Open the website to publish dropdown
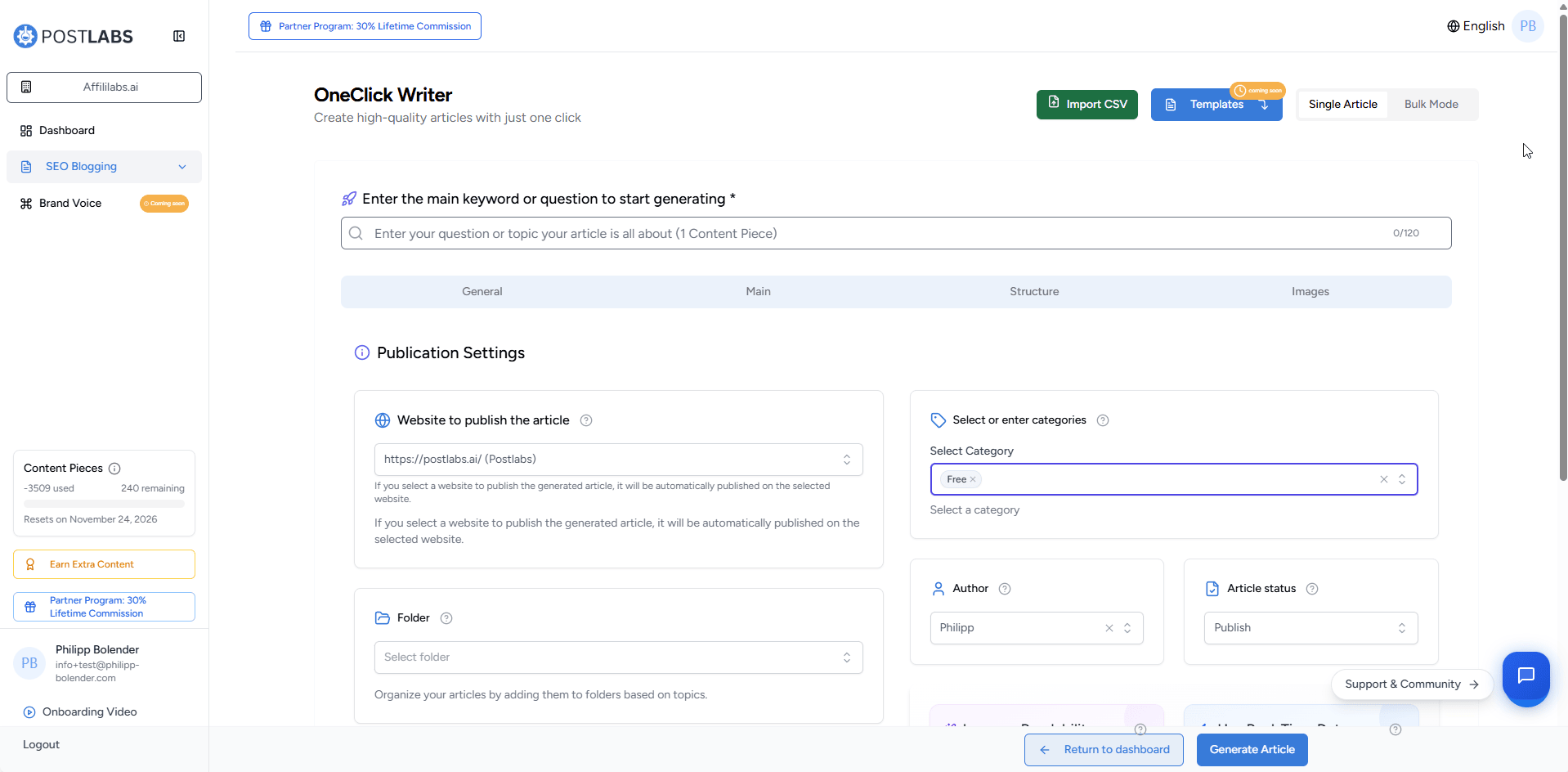Image resolution: width=1568 pixels, height=772 pixels. pos(618,460)
